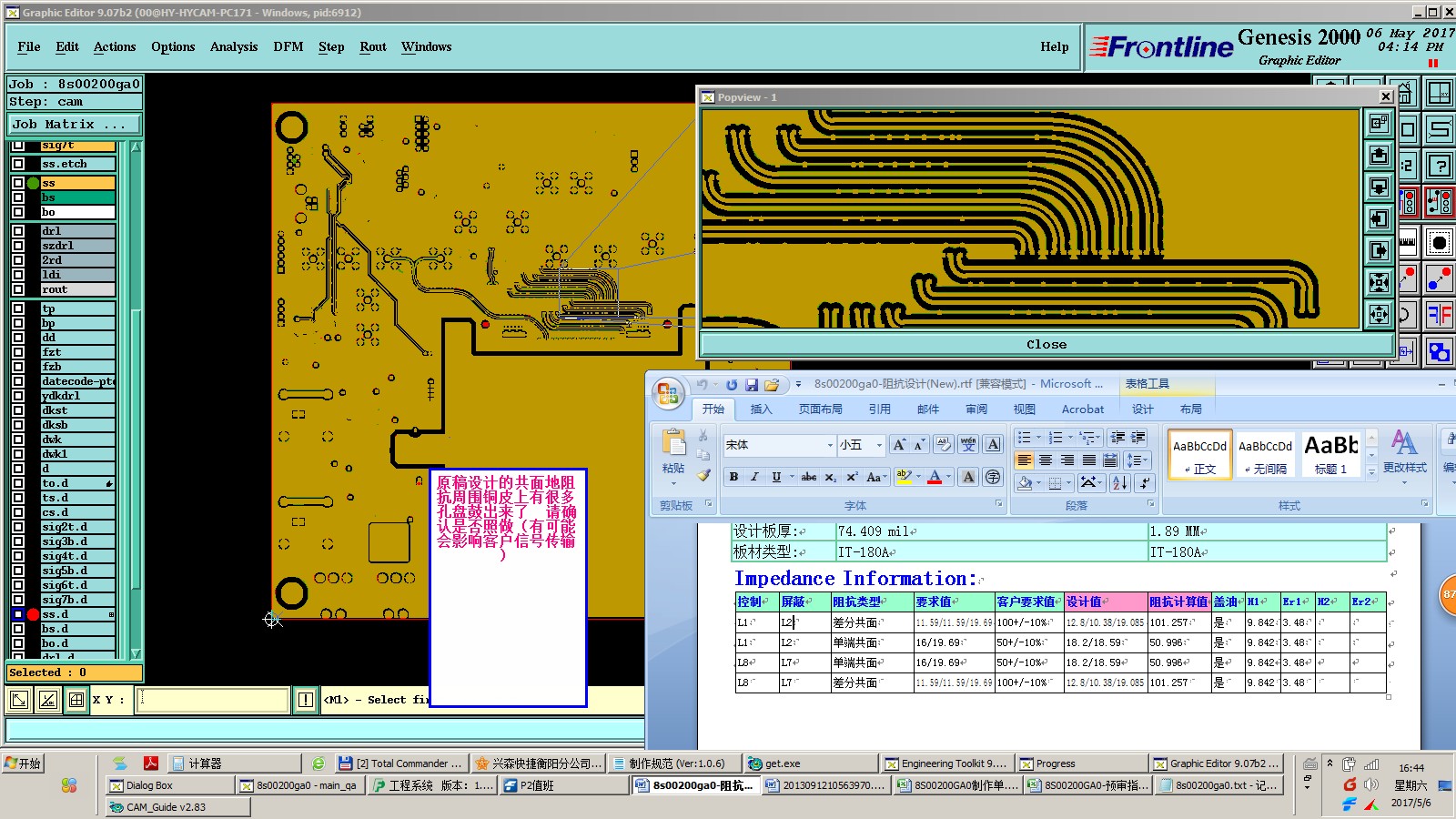Click the pan-right icon in Popview
Image resolution: width=1456 pixels, height=819 pixels.
click(1379, 250)
